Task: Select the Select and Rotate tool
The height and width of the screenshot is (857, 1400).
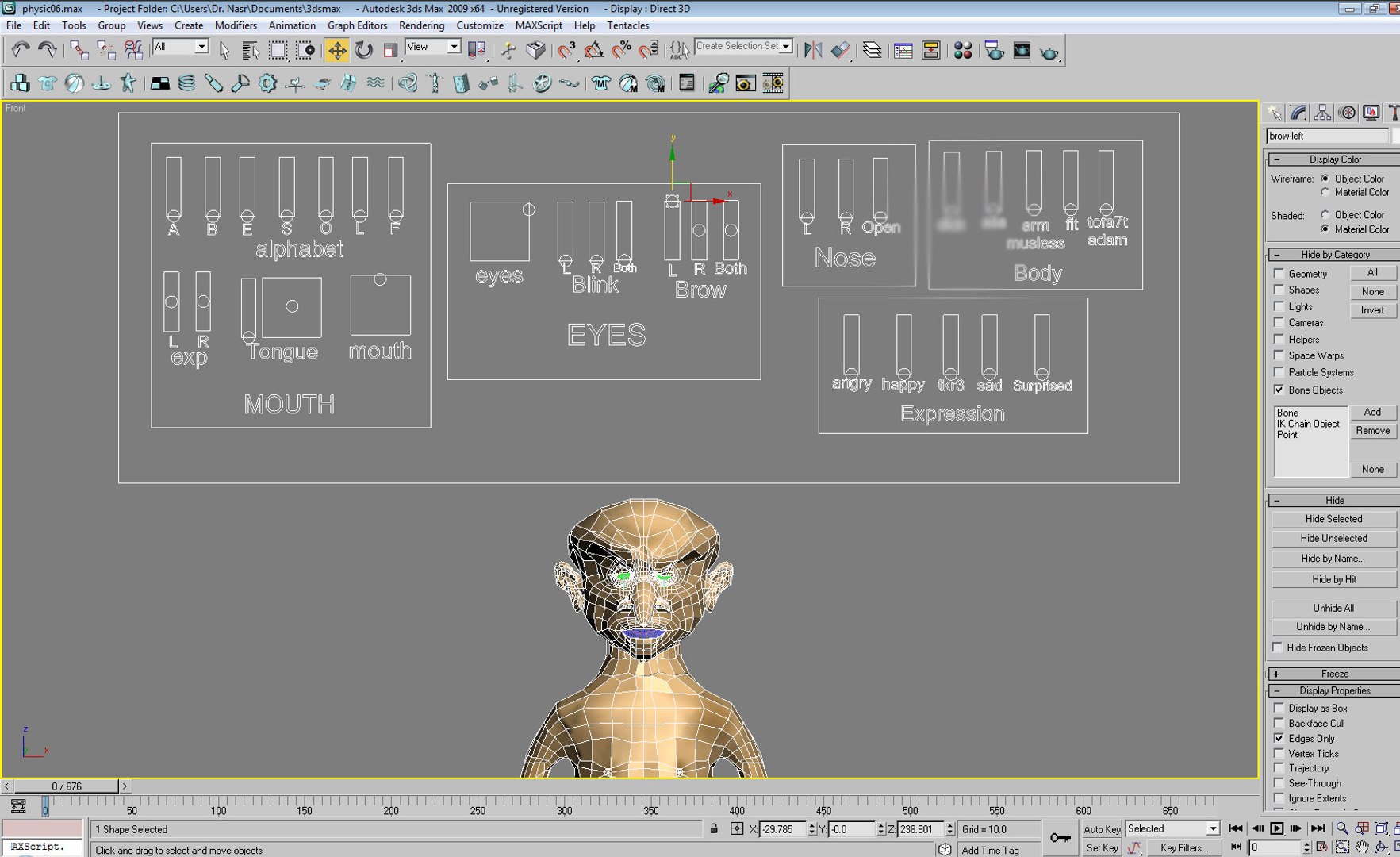Action: tap(363, 51)
